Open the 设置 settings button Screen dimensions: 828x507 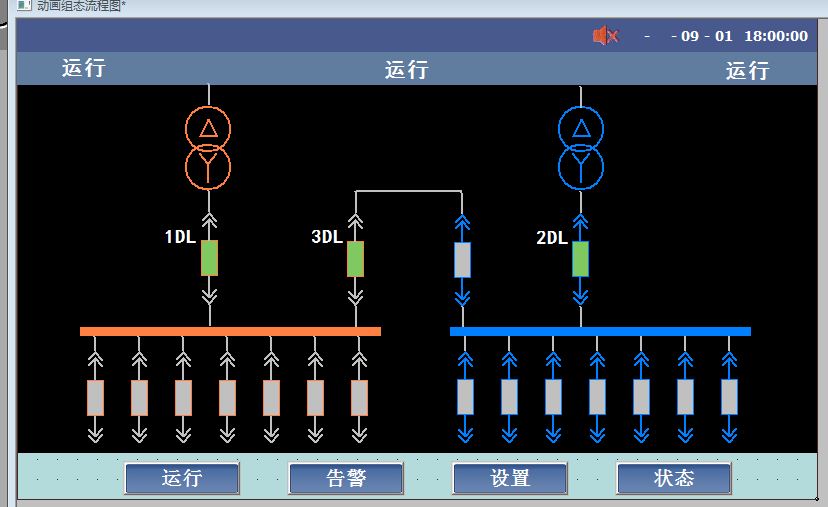(510, 478)
